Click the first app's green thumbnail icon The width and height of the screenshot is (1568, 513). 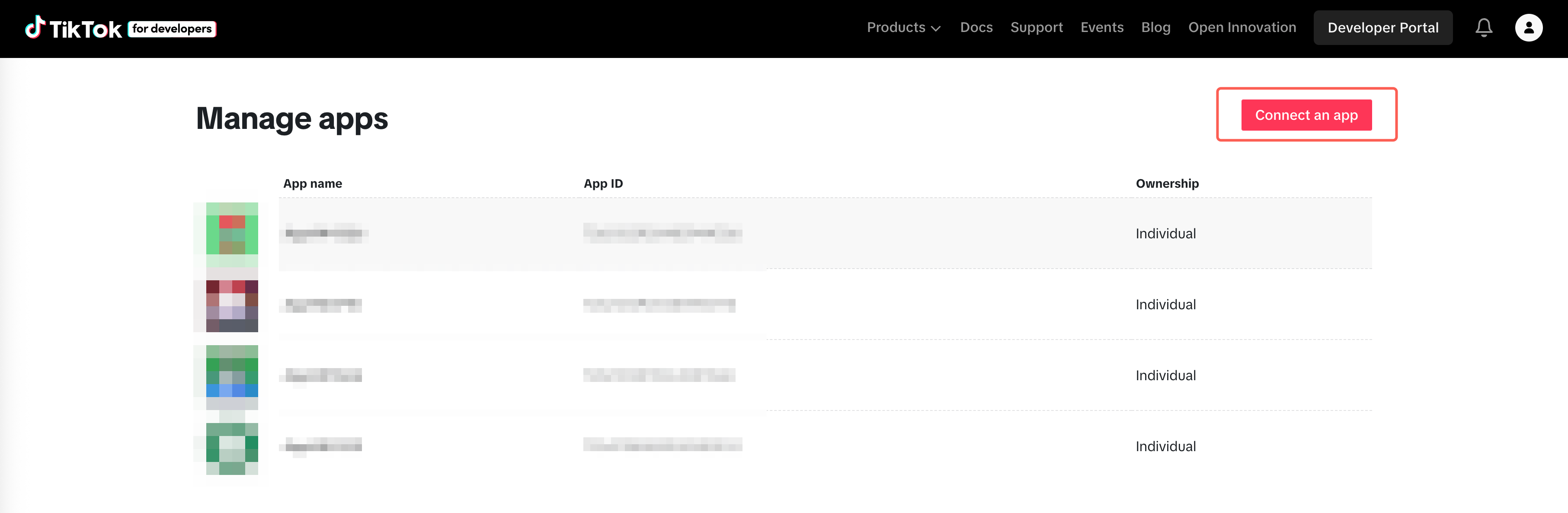click(x=232, y=234)
